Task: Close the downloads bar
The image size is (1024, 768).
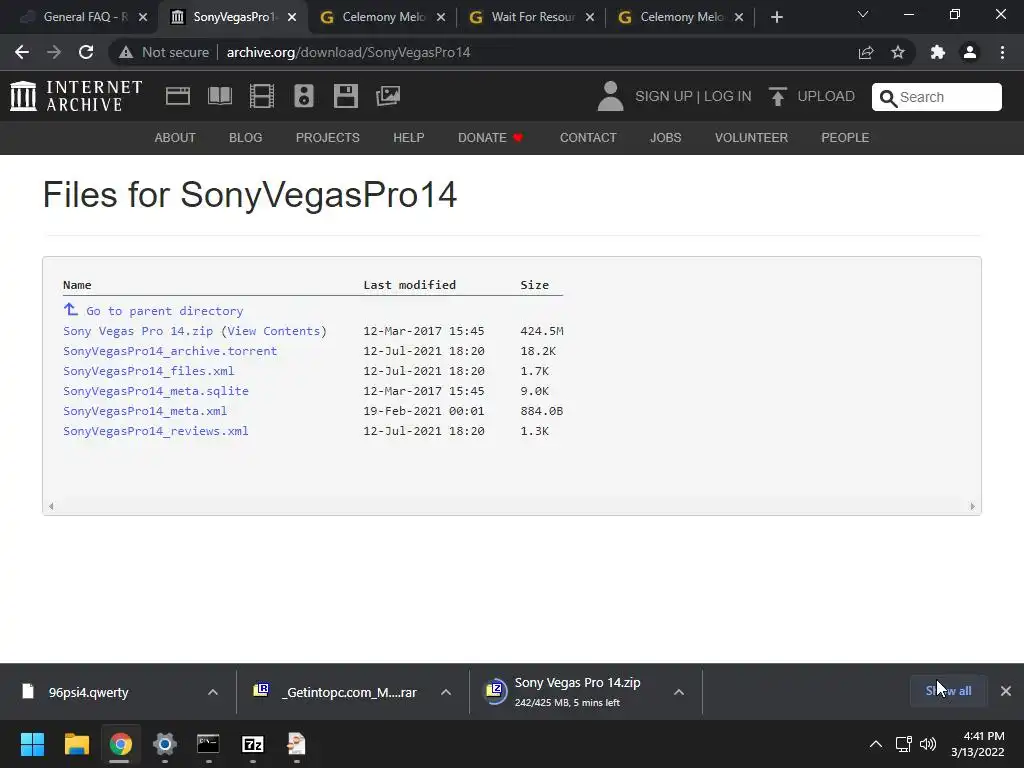Action: pos(1006,691)
